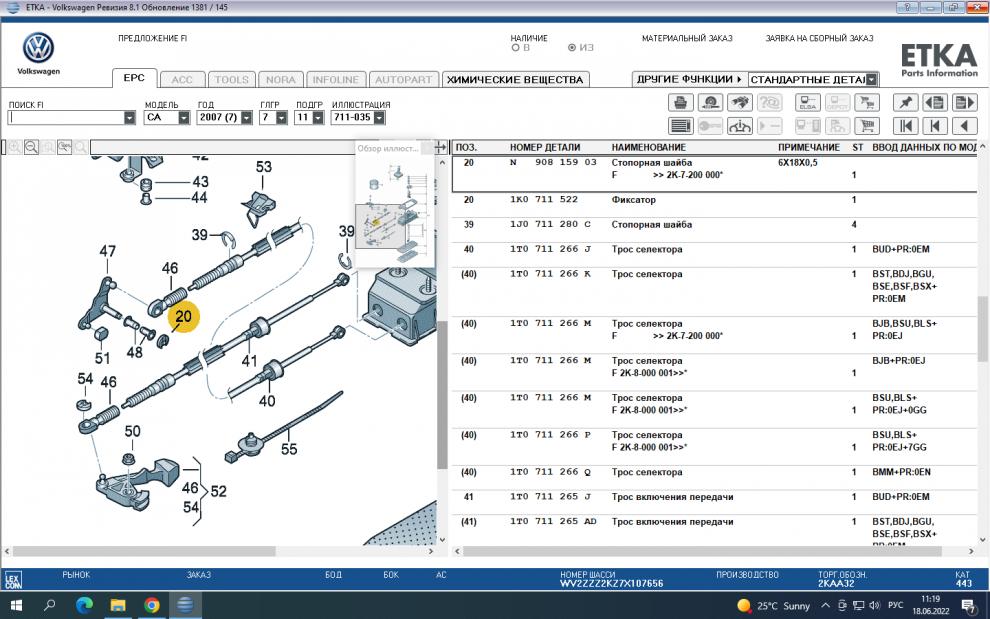Open the МОДЕЛЬ dropdown showing CA
990x619 pixels.
[x=184, y=117]
